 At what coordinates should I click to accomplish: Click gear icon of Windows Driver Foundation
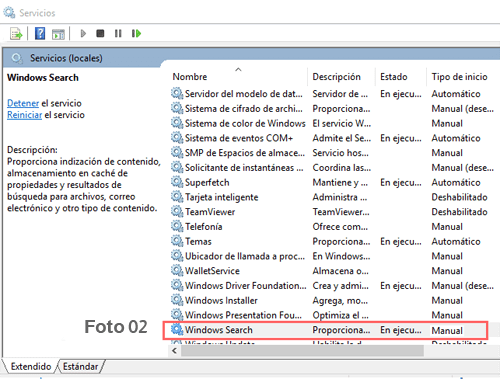pyautogui.click(x=177, y=285)
